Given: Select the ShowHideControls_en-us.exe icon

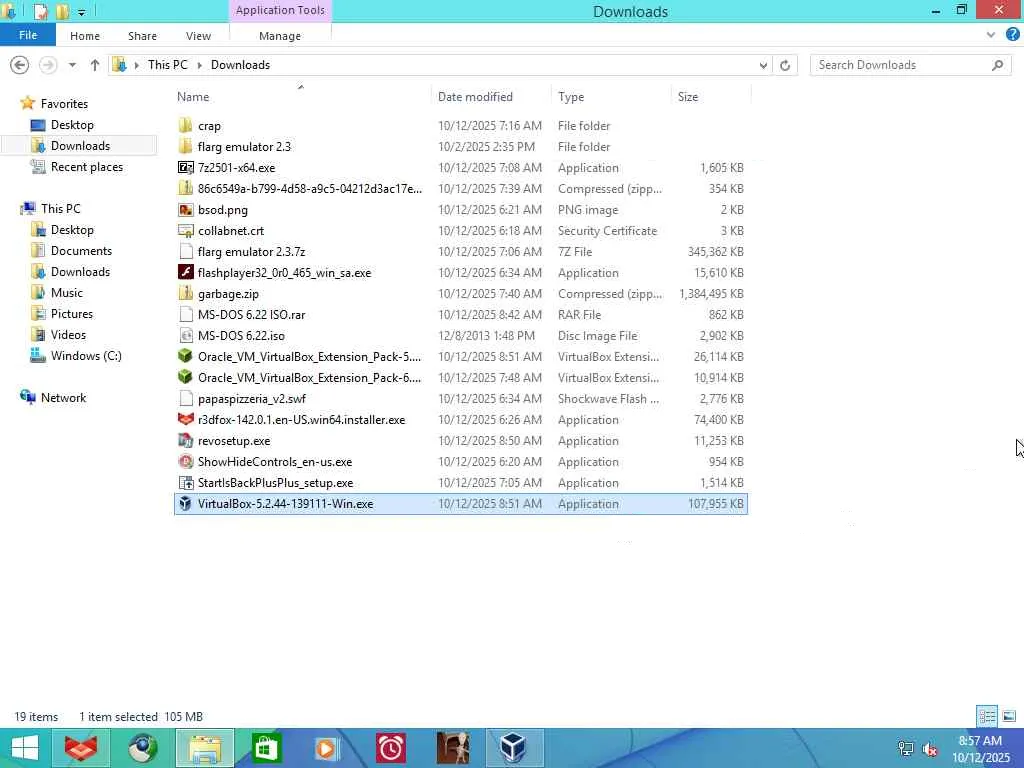Looking at the screenshot, I should (185, 462).
